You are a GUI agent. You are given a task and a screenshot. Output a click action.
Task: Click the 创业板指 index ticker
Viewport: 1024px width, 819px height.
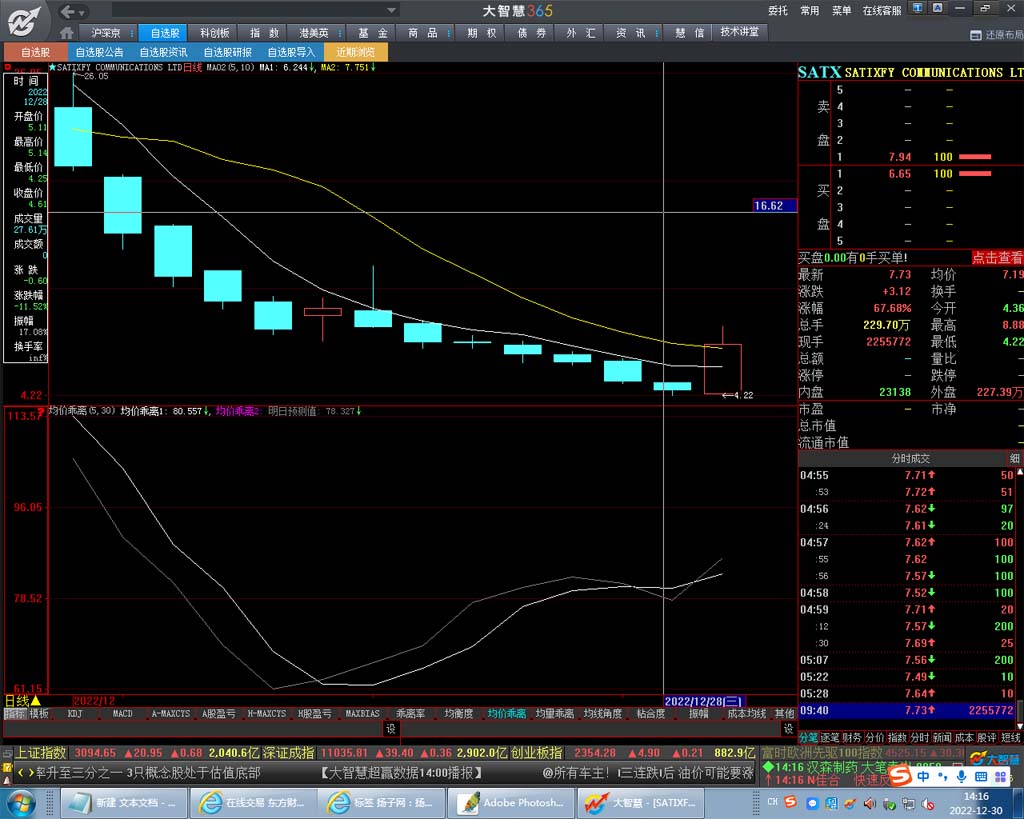click(x=536, y=753)
